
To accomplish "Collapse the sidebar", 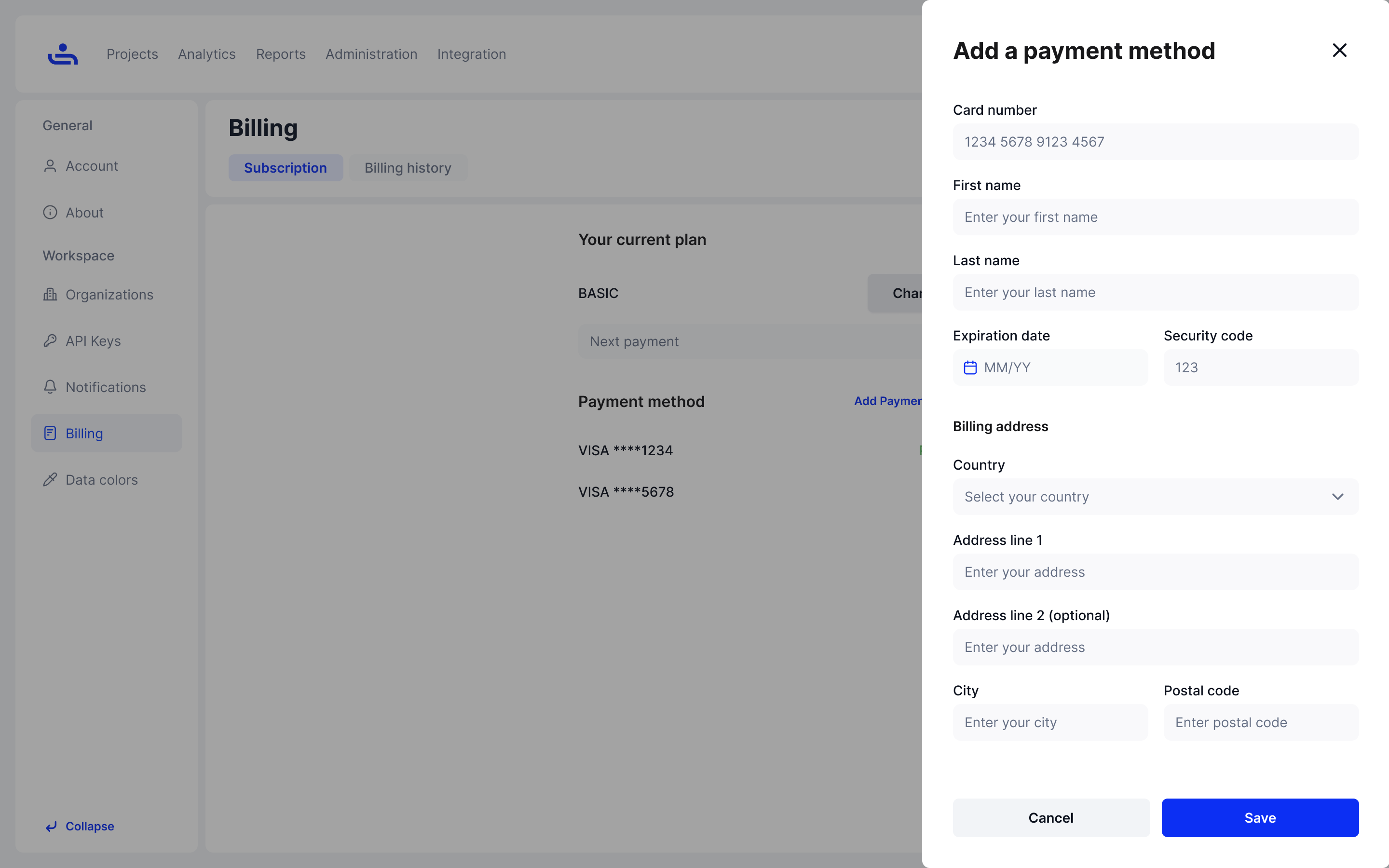I will (81, 826).
